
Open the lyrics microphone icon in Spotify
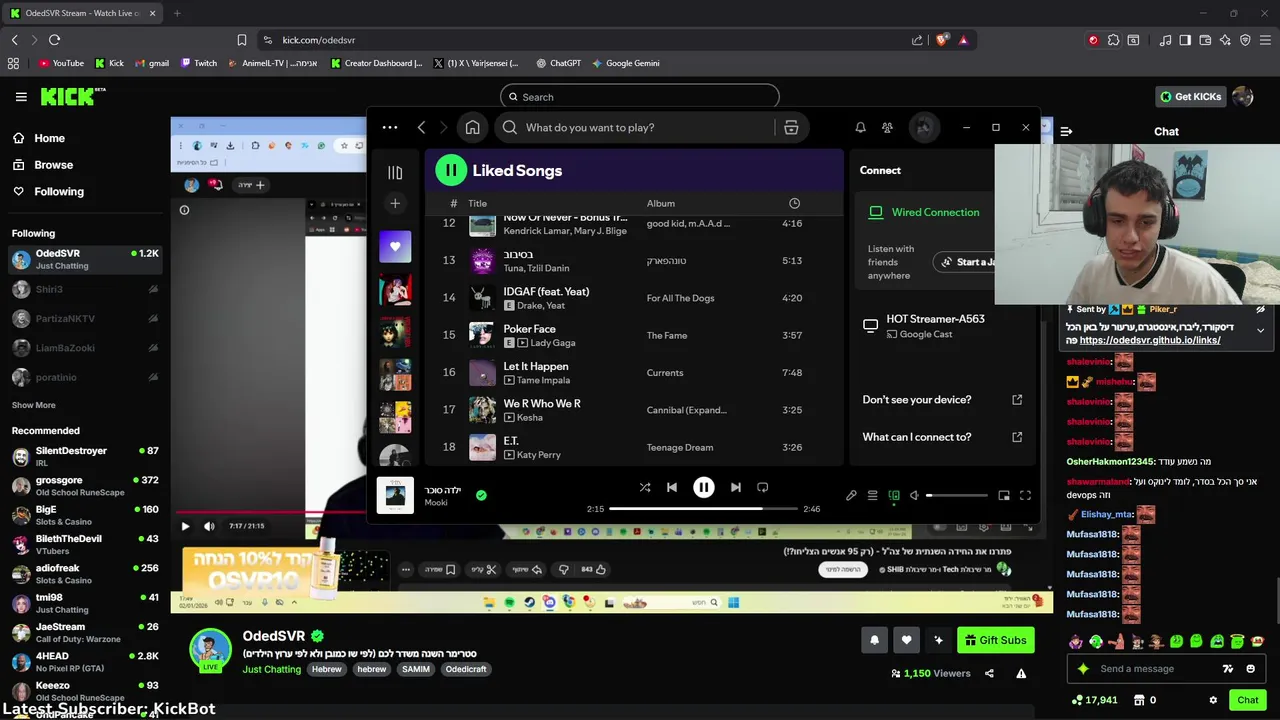click(x=851, y=495)
